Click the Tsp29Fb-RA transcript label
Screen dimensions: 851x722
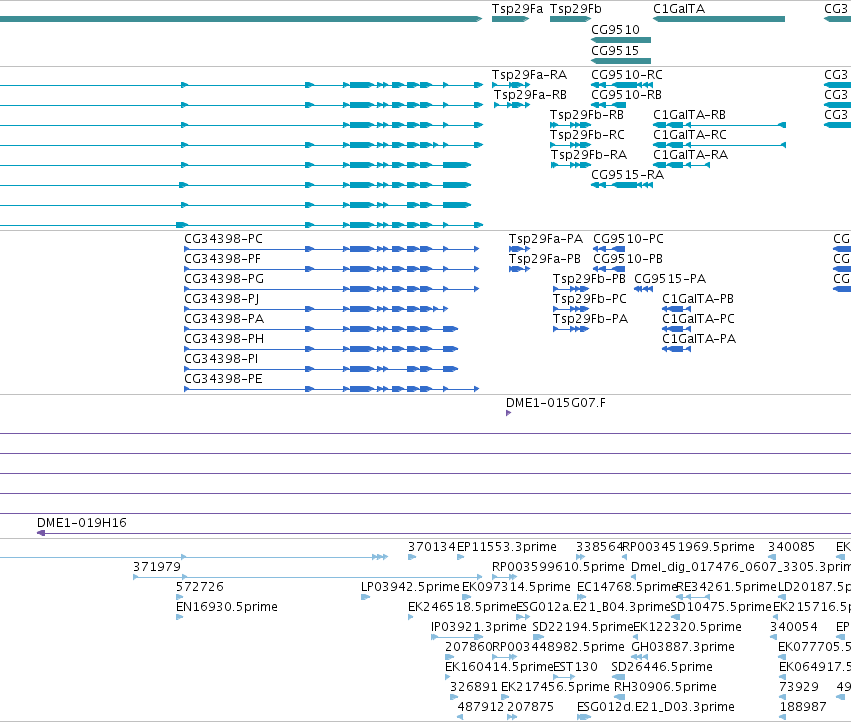point(589,155)
